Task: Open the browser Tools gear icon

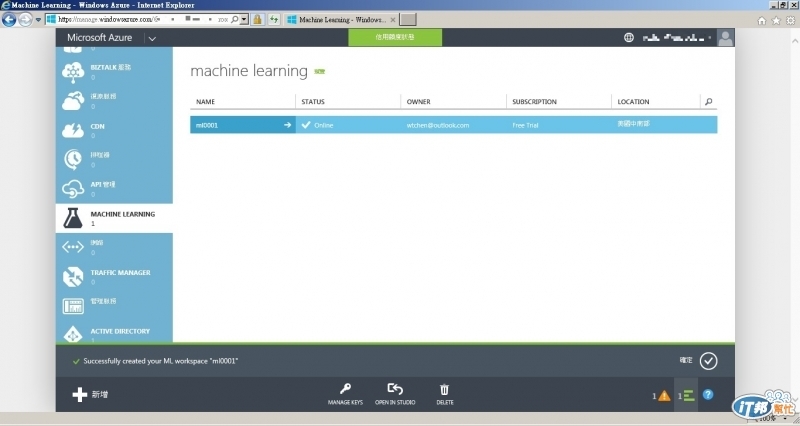Action: click(x=790, y=20)
